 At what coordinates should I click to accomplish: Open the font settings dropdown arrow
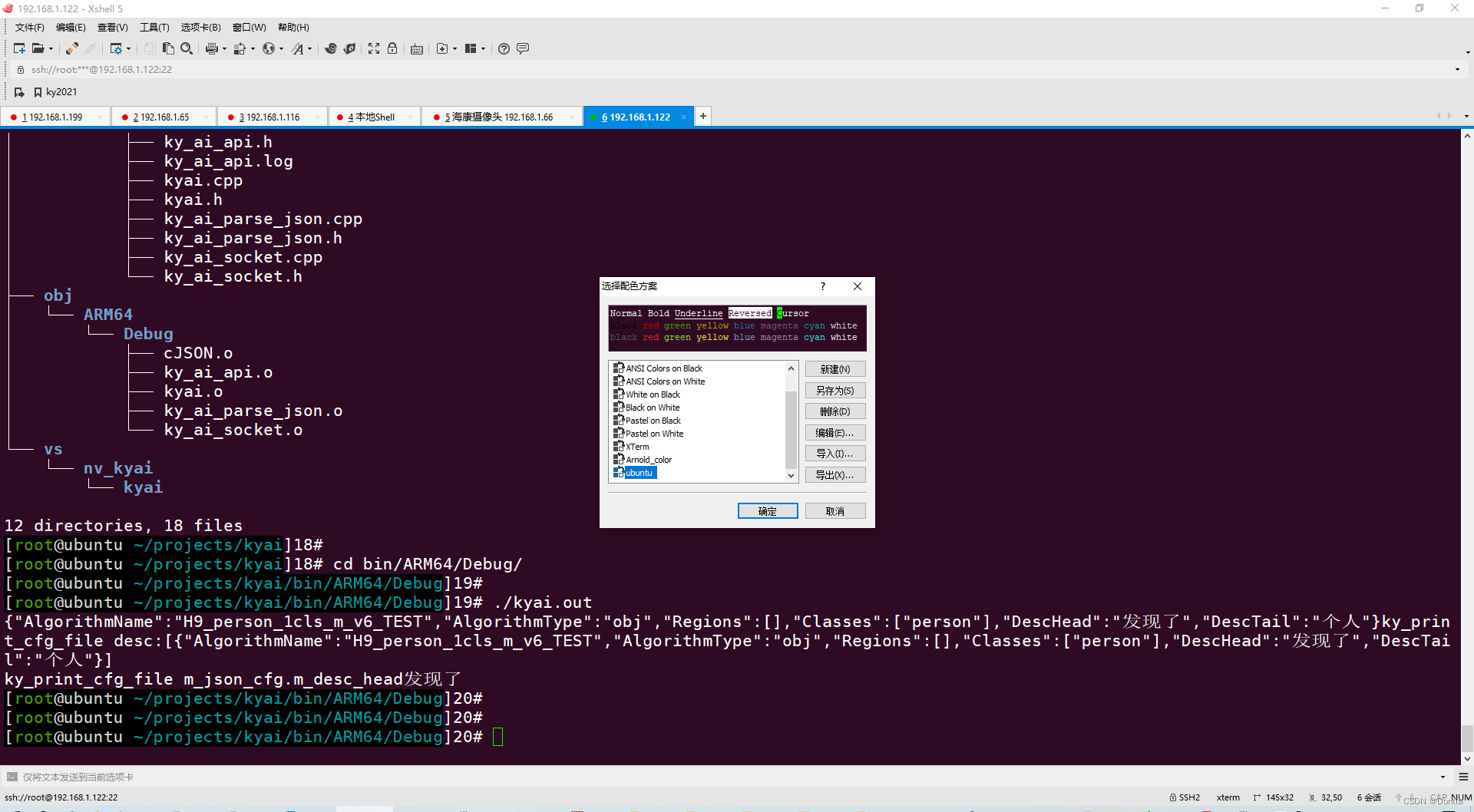click(x=310, y=48)
